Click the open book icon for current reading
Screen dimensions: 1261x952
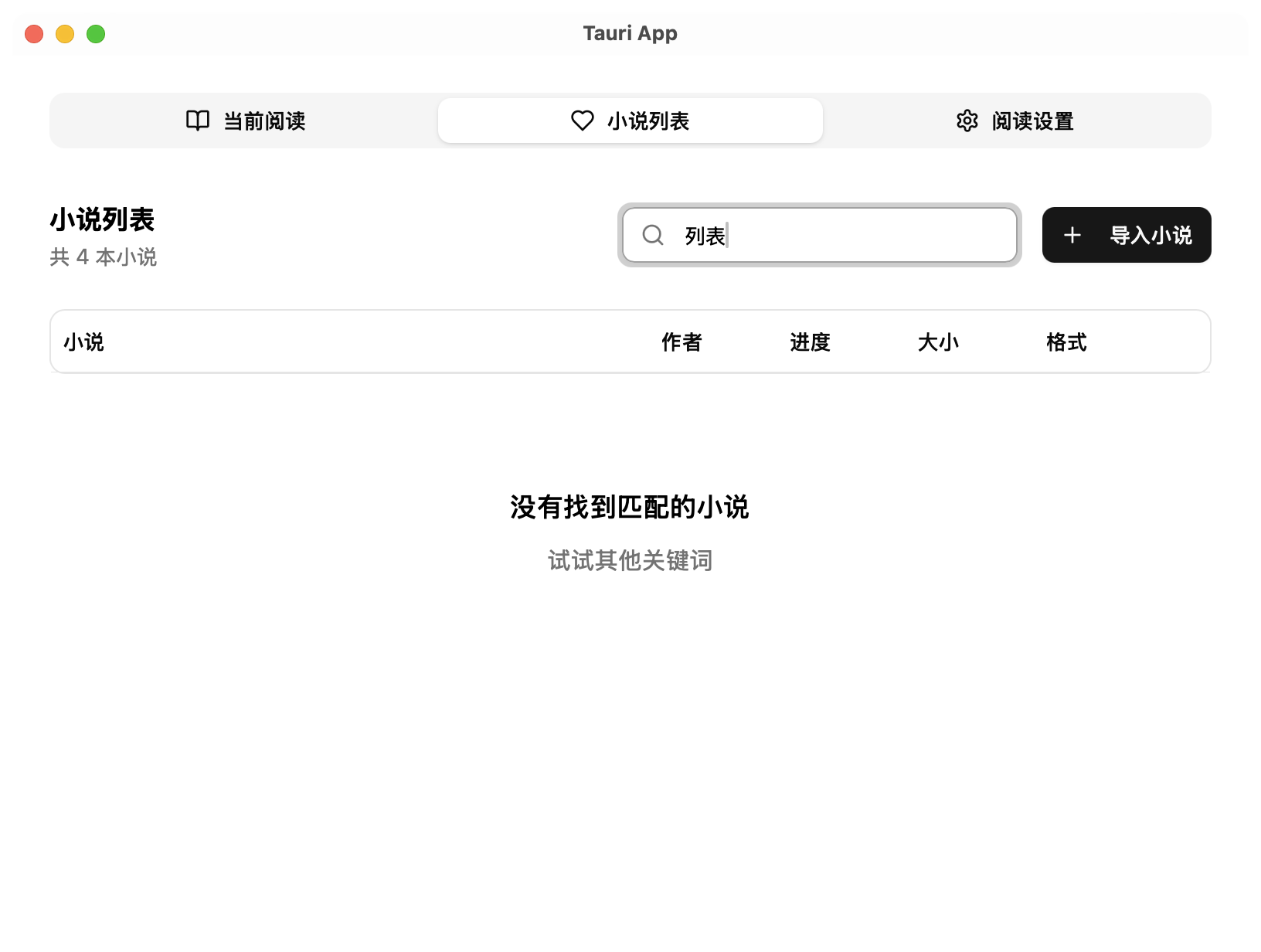click(x=198, y=121)
